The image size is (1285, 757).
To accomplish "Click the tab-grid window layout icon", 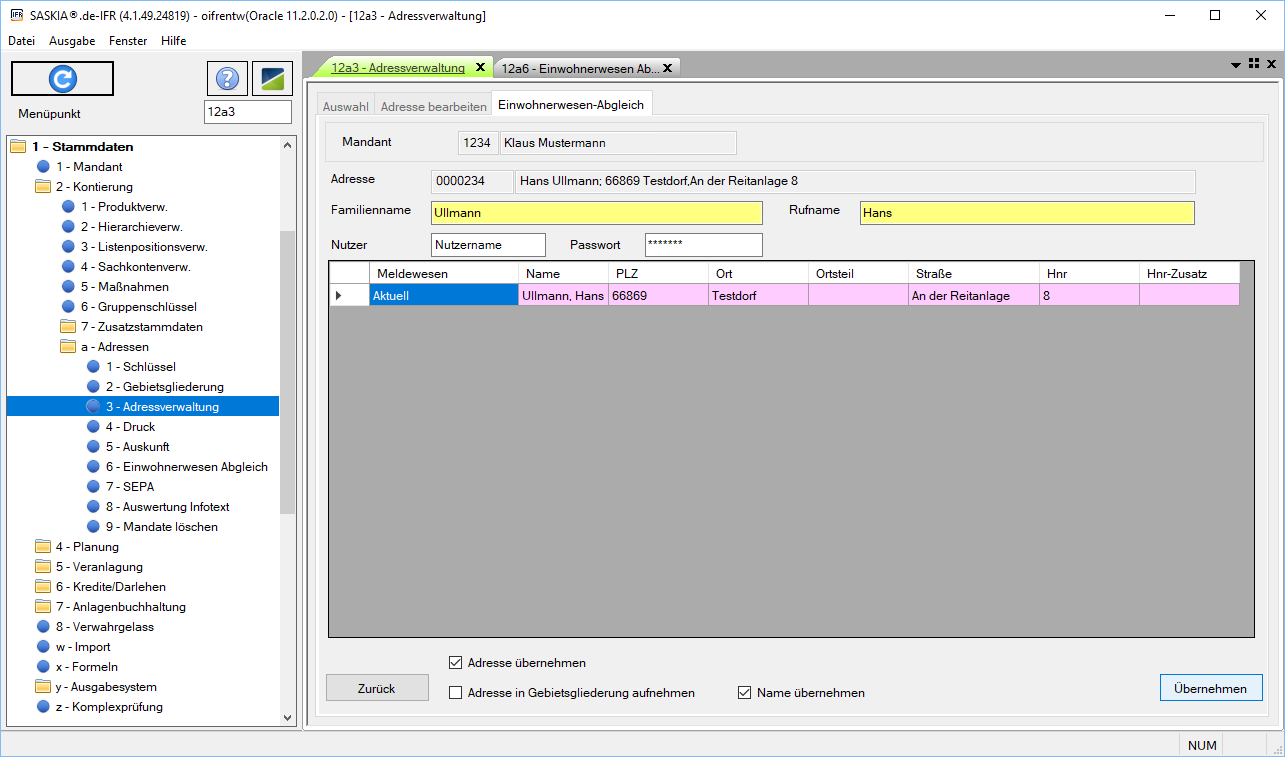I will click(1254, 64).
